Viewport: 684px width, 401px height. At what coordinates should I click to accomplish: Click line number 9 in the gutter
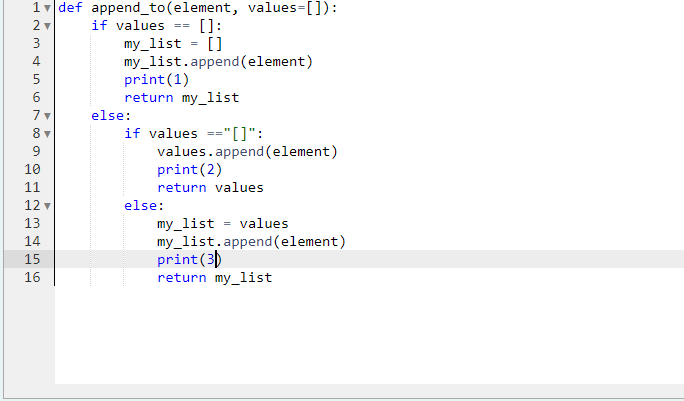pos(36,151)
